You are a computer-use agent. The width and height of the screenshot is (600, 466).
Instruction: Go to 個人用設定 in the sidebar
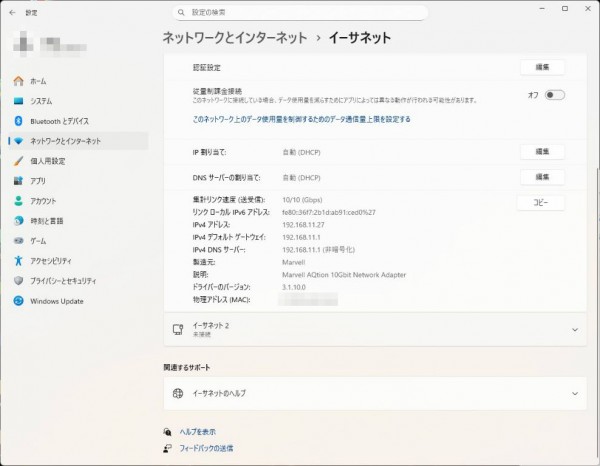[47, 161]
